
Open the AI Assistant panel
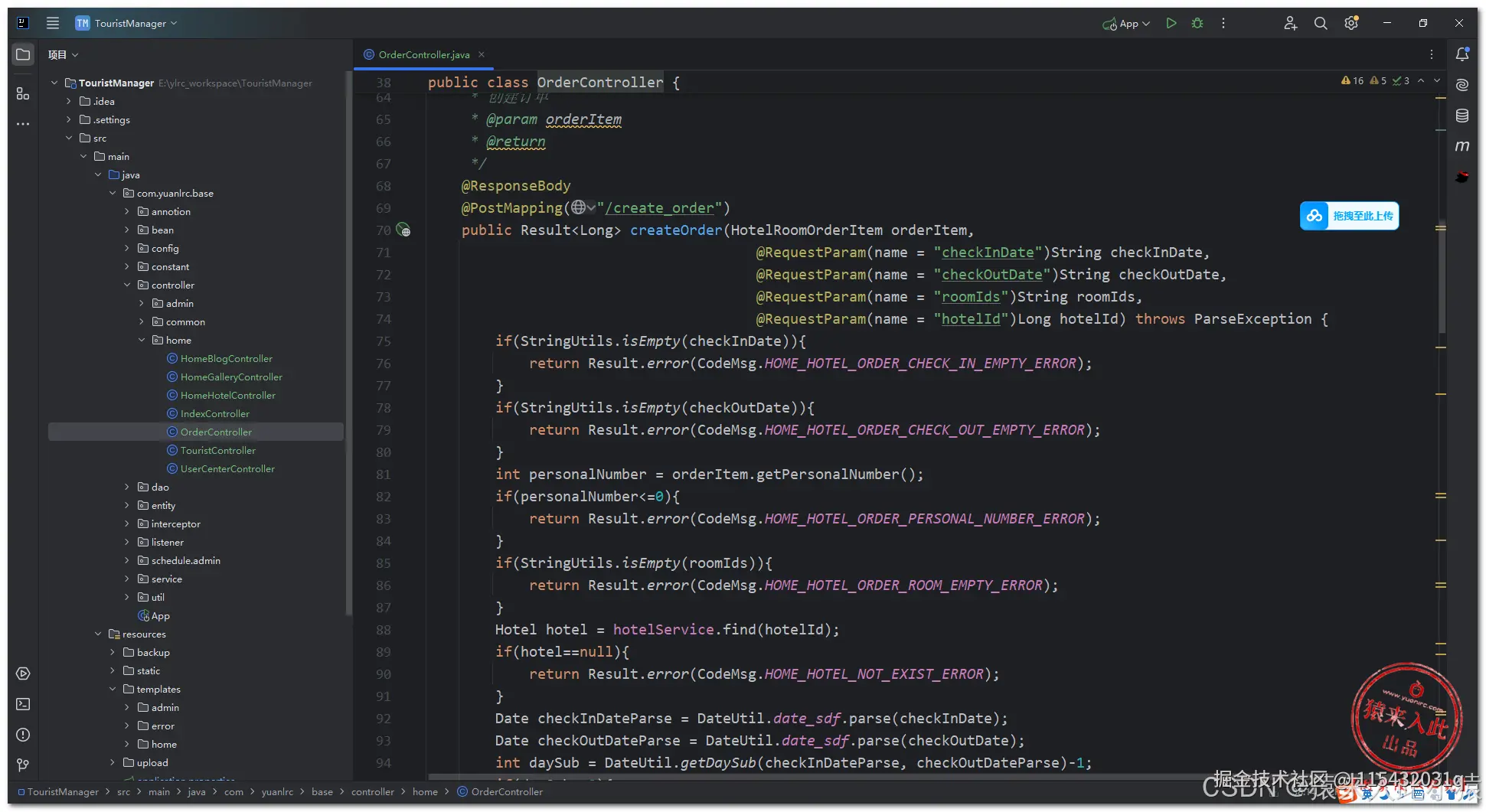click(x=1462, y=85)
